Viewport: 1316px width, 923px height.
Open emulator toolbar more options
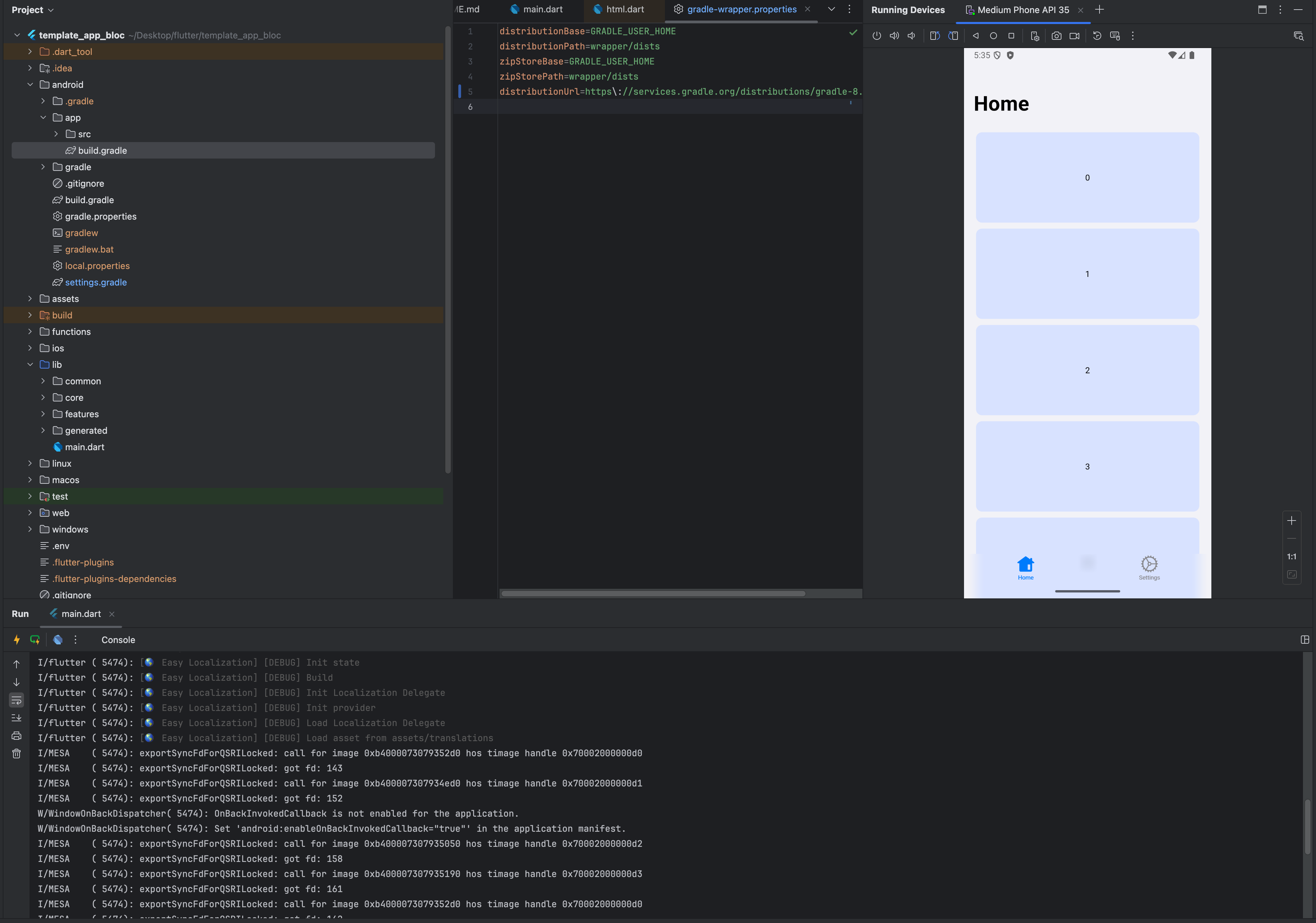(x=1132, y=36)
